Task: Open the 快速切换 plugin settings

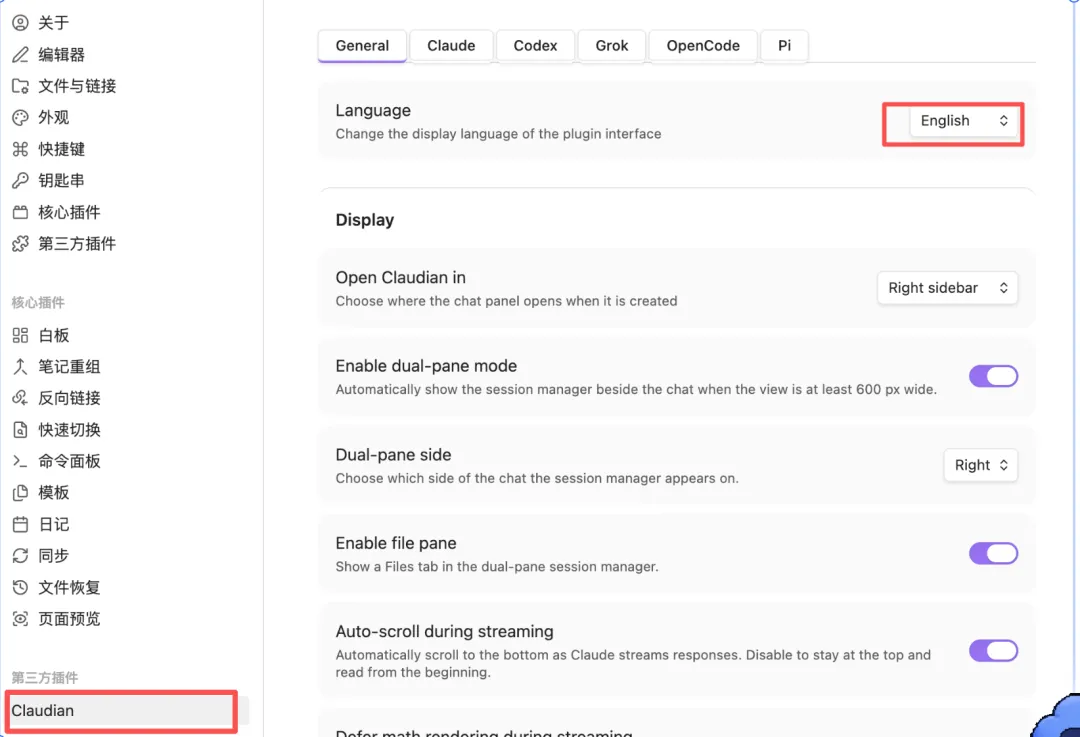Action: (70, 430)
